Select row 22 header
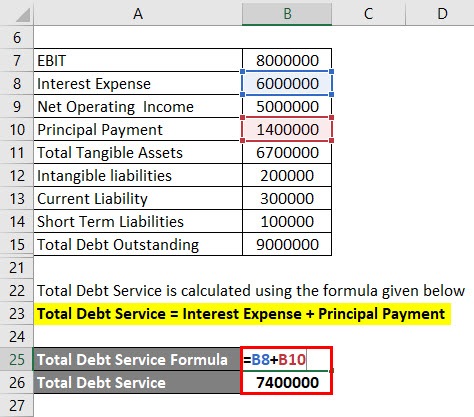This screenshot has width=474, height=417. click(17, 291)
